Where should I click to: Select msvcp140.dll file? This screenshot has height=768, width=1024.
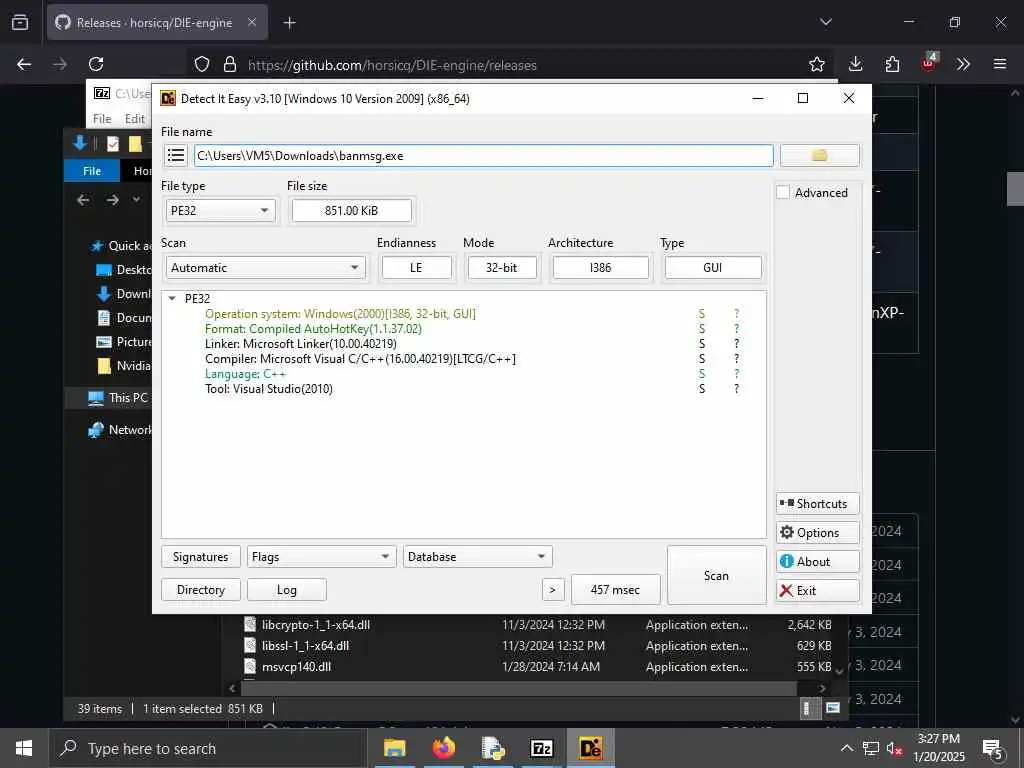tap(296, 666)
